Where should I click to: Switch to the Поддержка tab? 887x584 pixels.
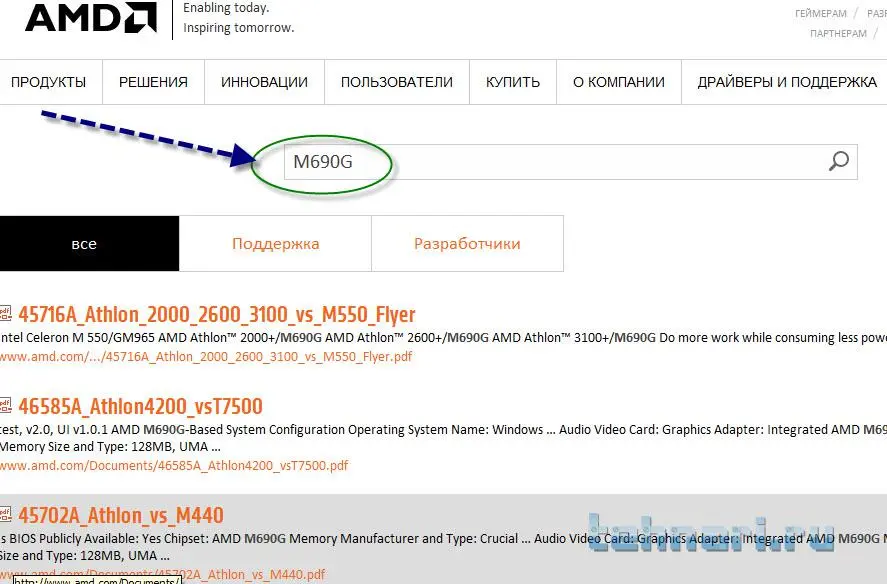[275, 243]
